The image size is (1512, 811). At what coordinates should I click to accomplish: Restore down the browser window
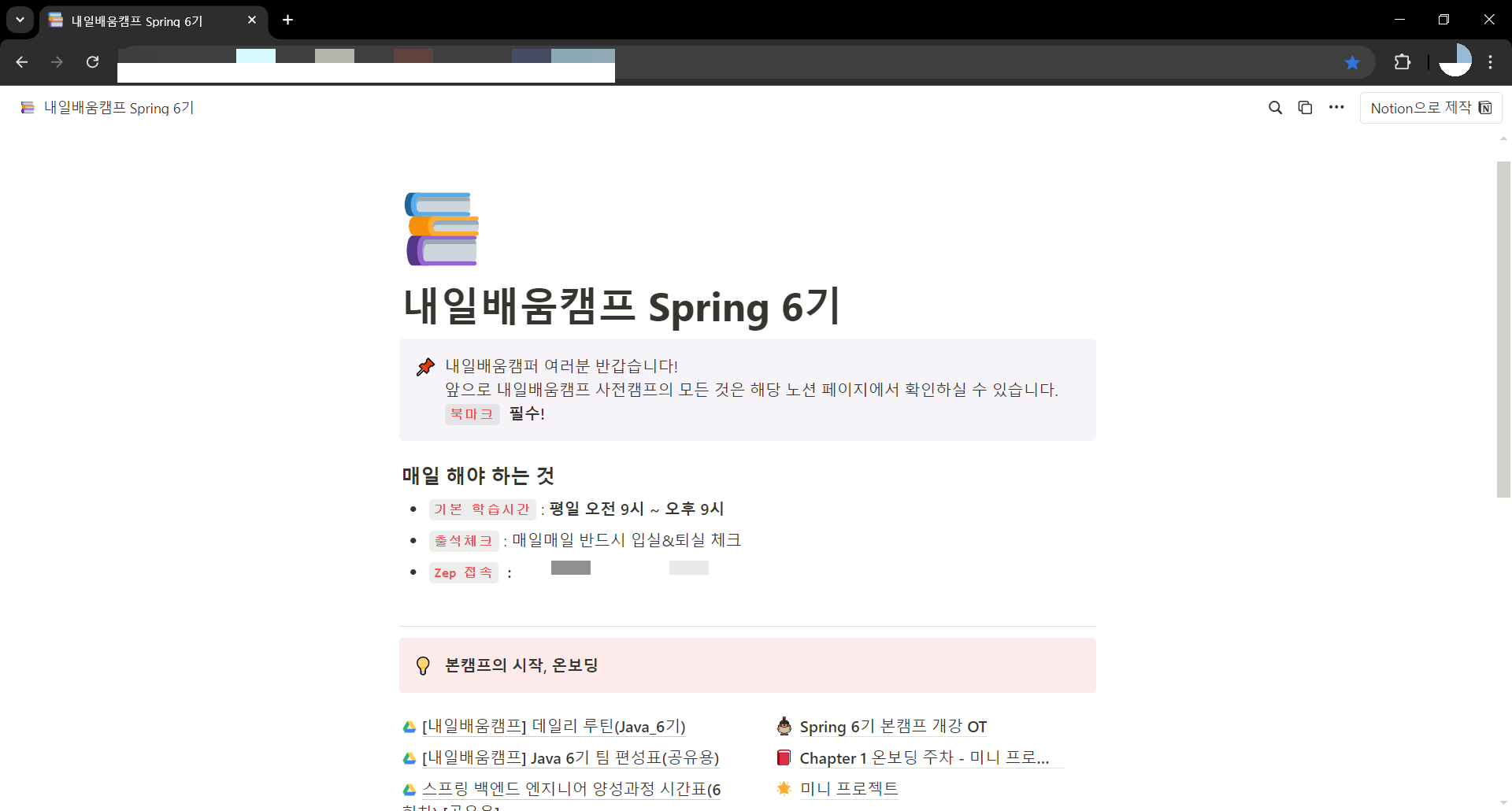point(1443,20)
